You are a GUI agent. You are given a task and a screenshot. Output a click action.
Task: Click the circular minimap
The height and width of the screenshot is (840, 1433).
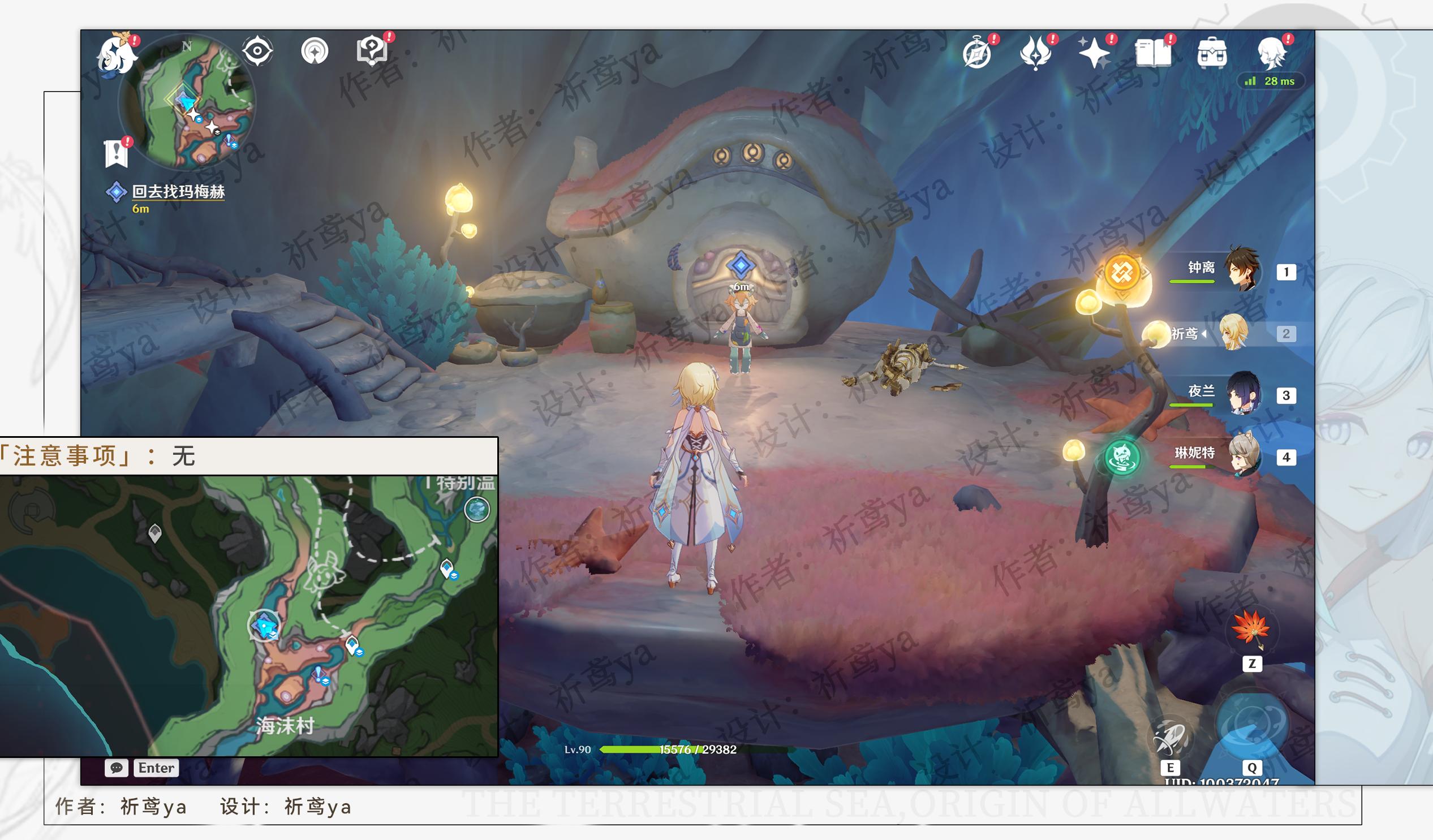(188, 104)
